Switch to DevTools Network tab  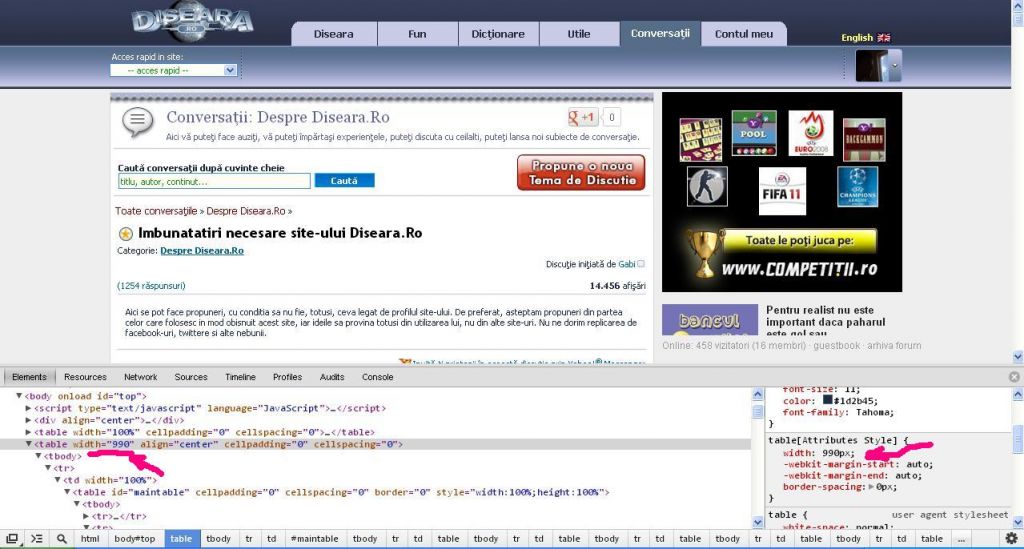(x=140, y=377)
